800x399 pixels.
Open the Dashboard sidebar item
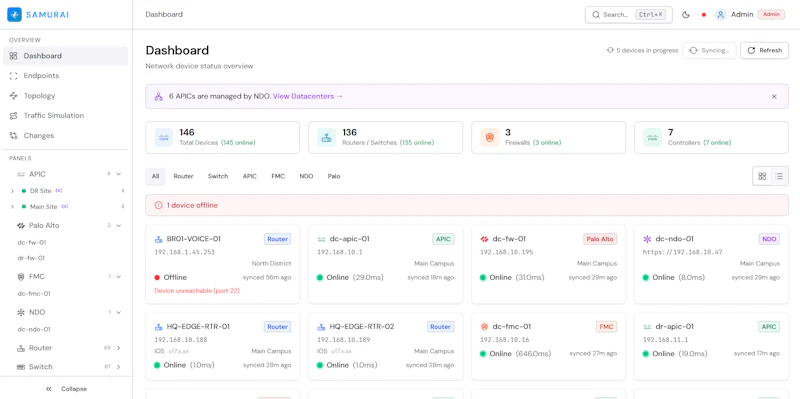65,56
